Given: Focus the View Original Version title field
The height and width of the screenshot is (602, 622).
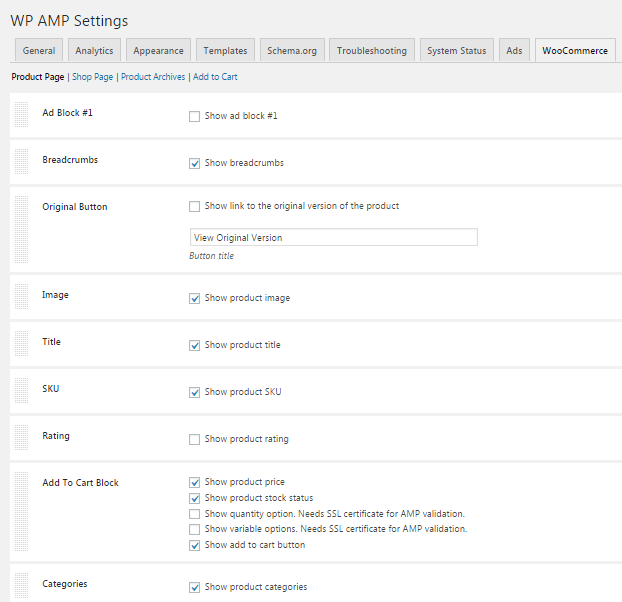Looking at the screenshot, I should tap(334, 237).
